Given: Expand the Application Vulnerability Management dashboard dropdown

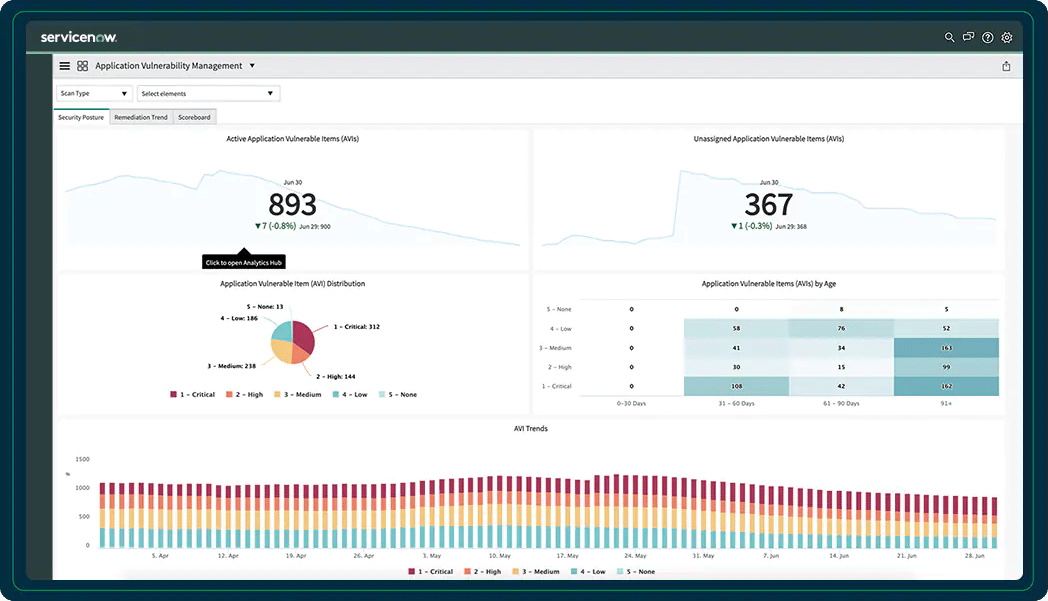Looking at the screenshot, I should (x=251, y=65).
